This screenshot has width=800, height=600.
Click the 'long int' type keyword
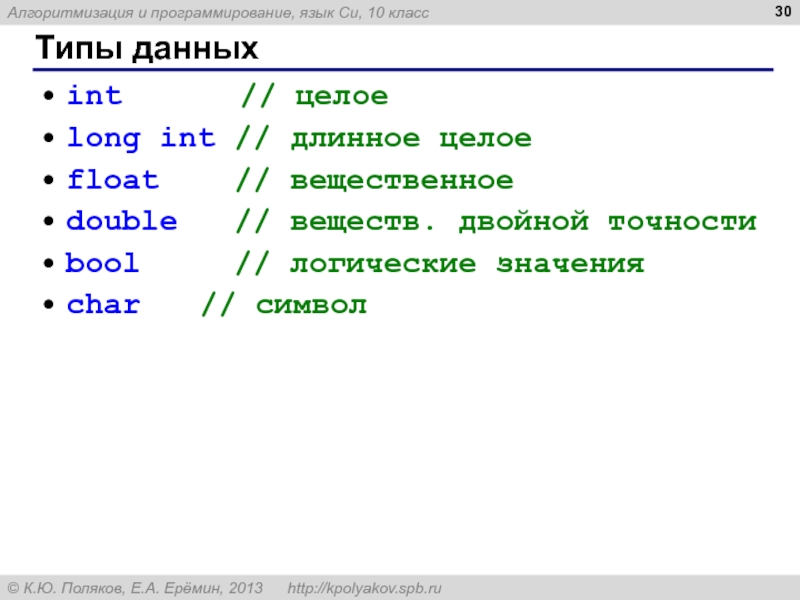(141, 138)
